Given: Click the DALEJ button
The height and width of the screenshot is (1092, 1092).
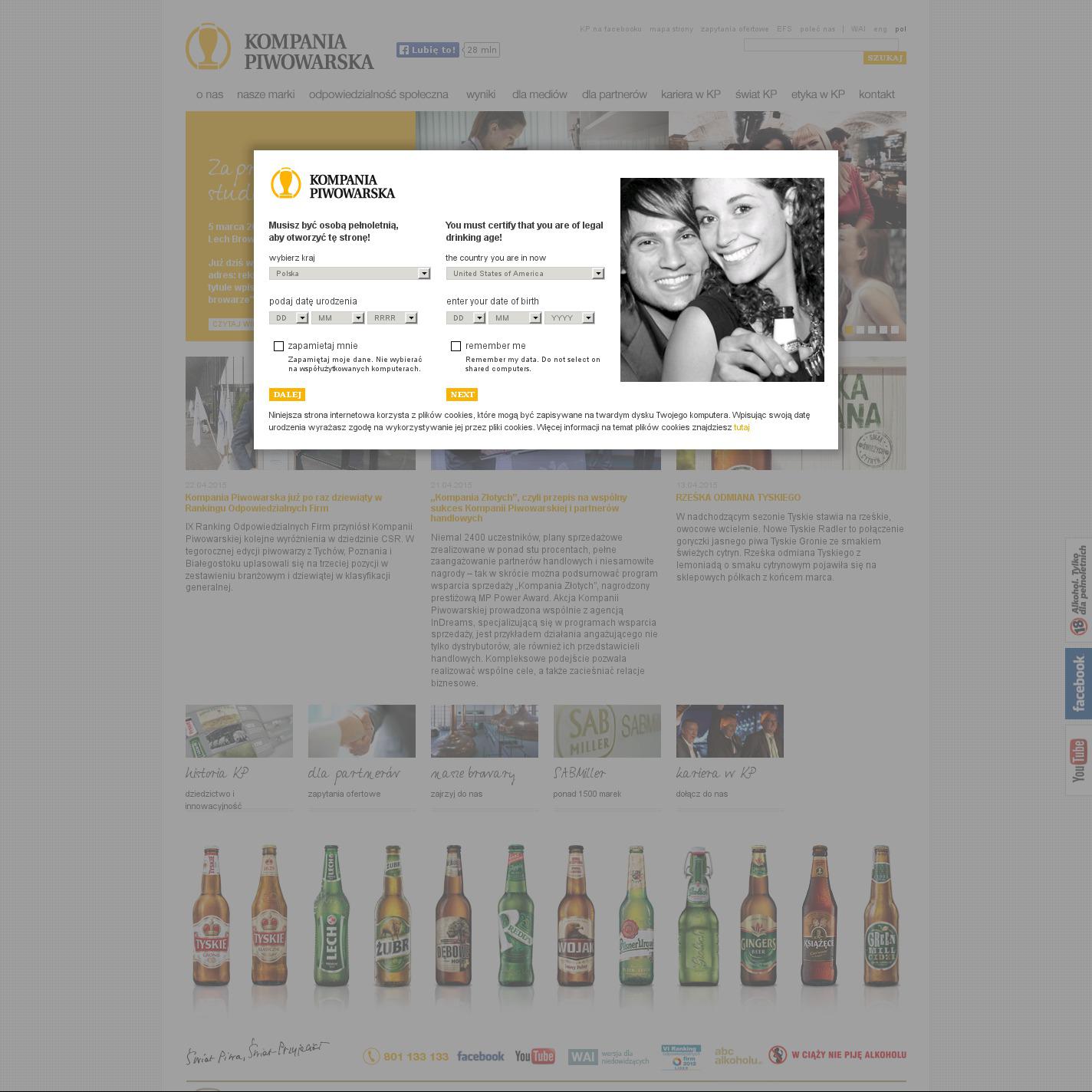Looking at the screenshot, I should (287, 394).
